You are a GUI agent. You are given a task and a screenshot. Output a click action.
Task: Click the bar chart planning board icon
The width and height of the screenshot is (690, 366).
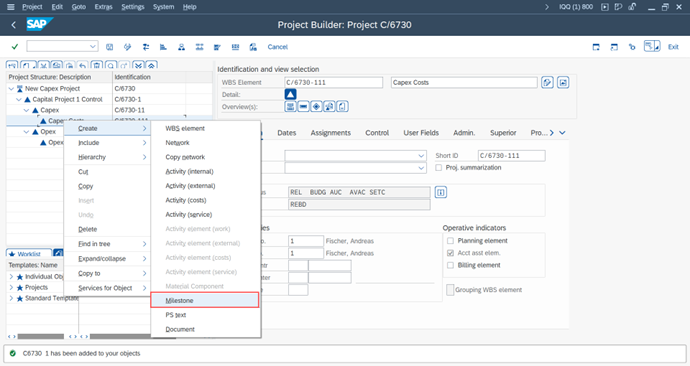coord(163,47)
